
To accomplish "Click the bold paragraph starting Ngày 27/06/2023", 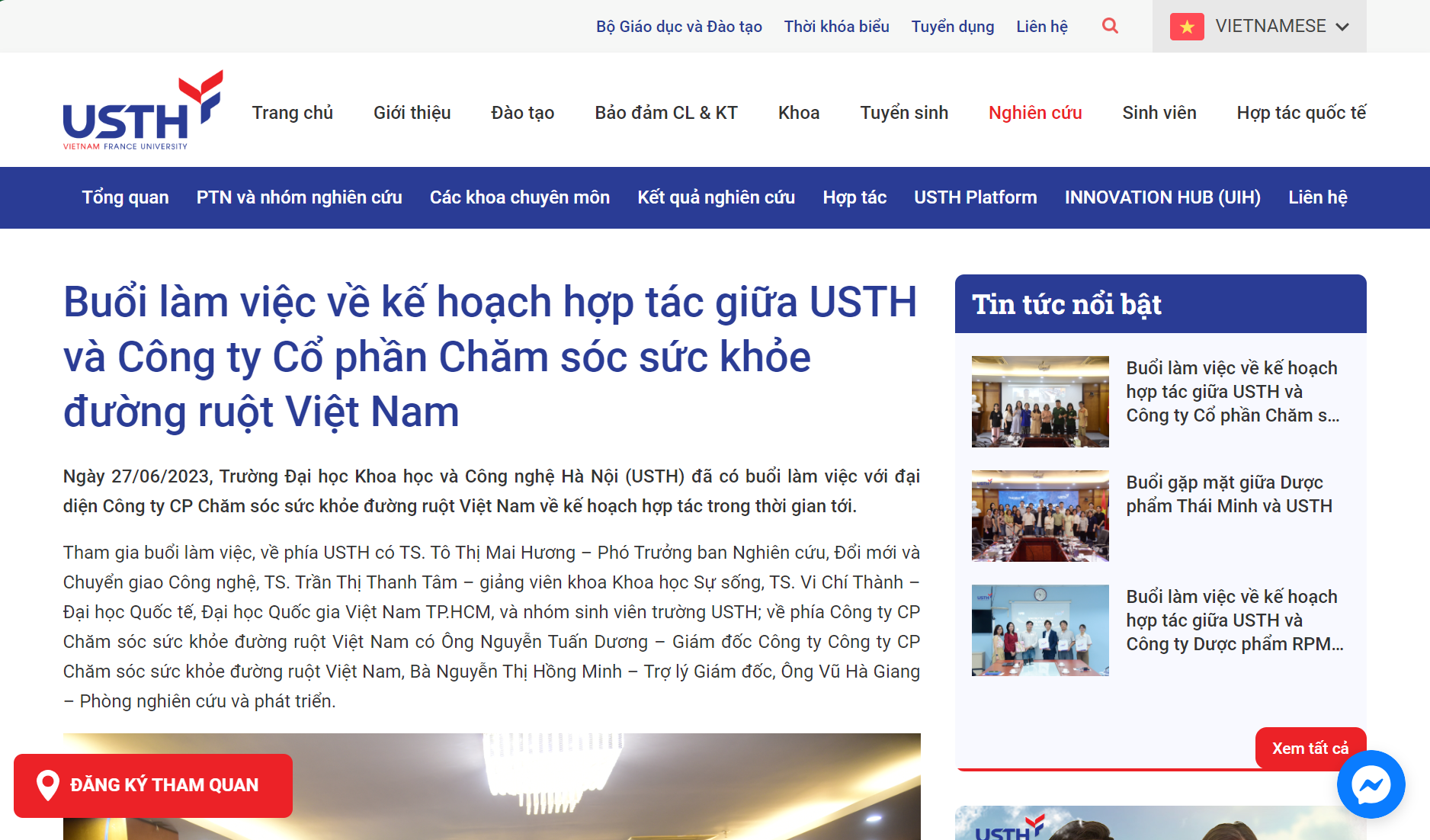I will (x=492, y=491).
